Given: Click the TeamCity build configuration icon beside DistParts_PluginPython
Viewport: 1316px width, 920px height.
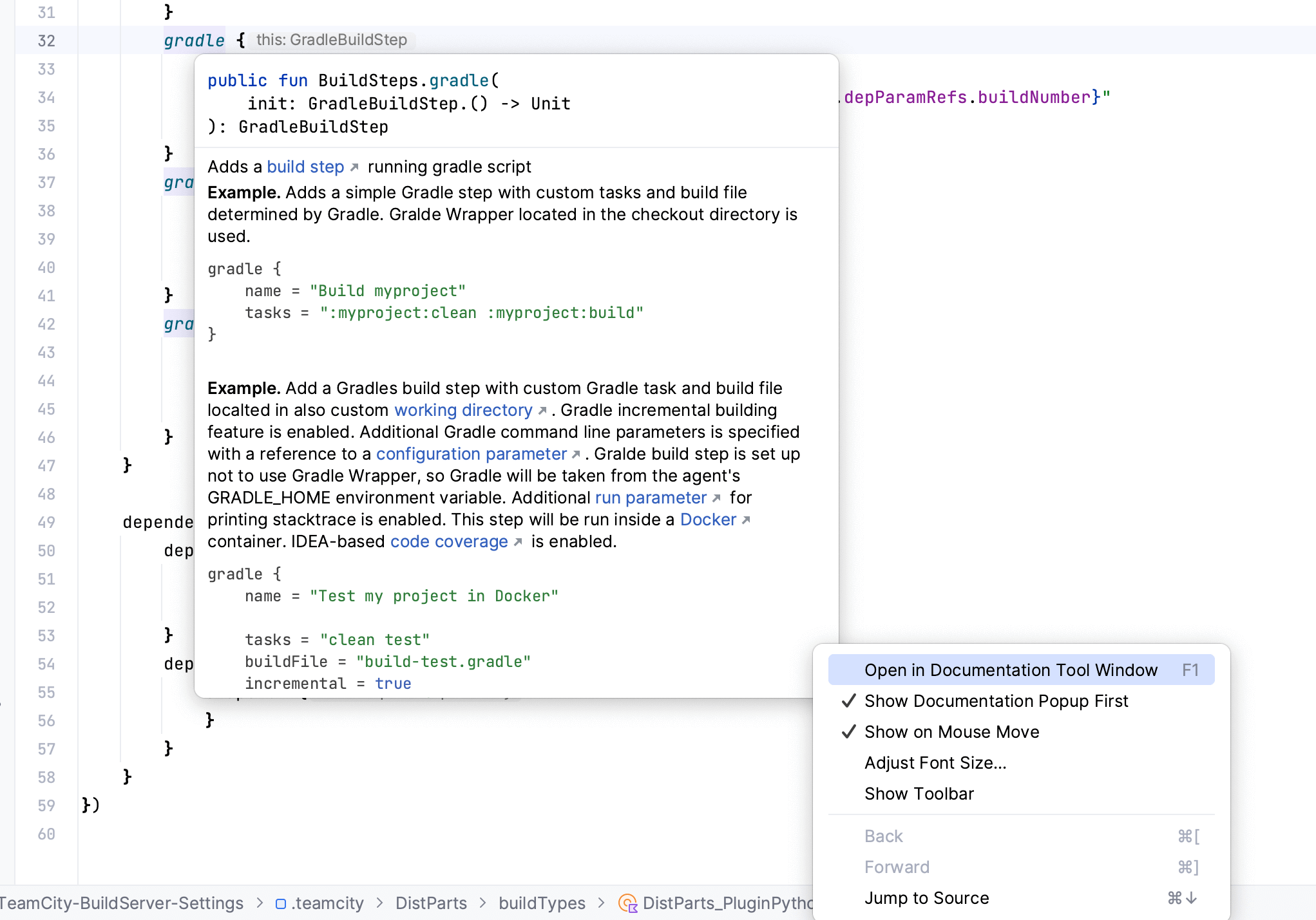Looking at the screenshot, I should click(628, 903).
